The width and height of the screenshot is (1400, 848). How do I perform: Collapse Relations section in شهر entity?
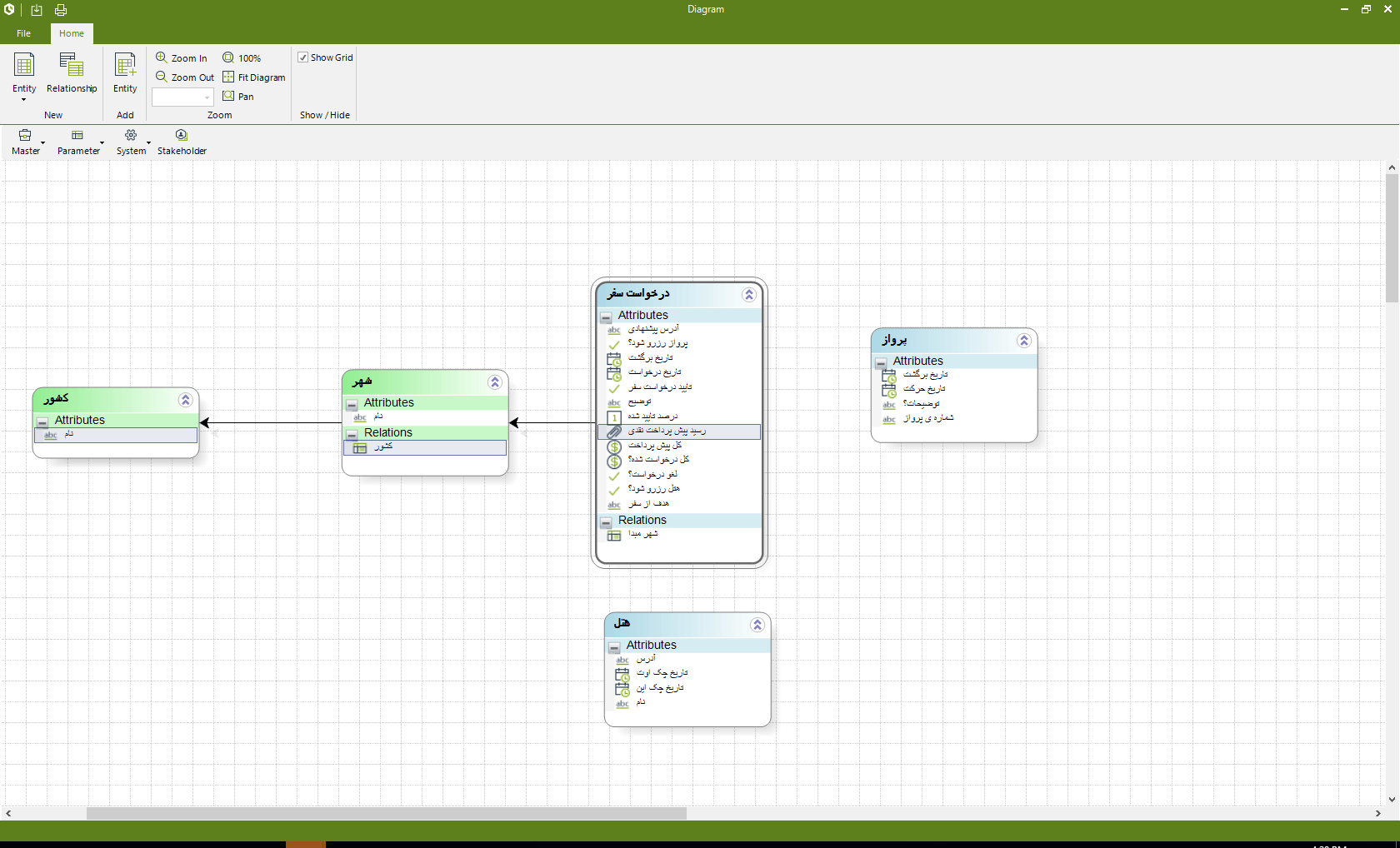[x=352, y=435]
